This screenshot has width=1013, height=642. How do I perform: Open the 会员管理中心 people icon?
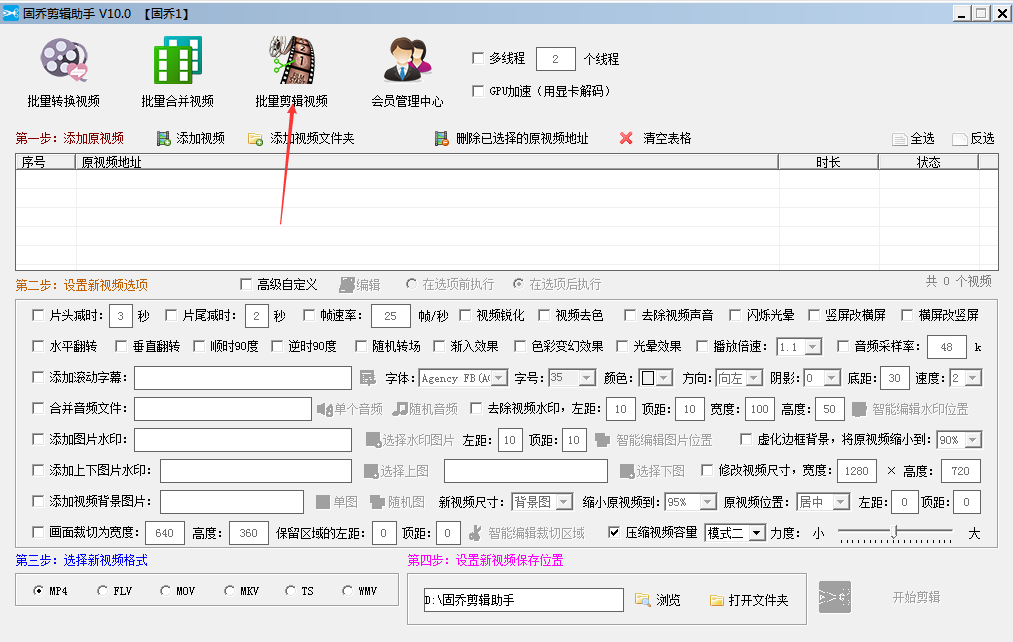pos(407,60)
